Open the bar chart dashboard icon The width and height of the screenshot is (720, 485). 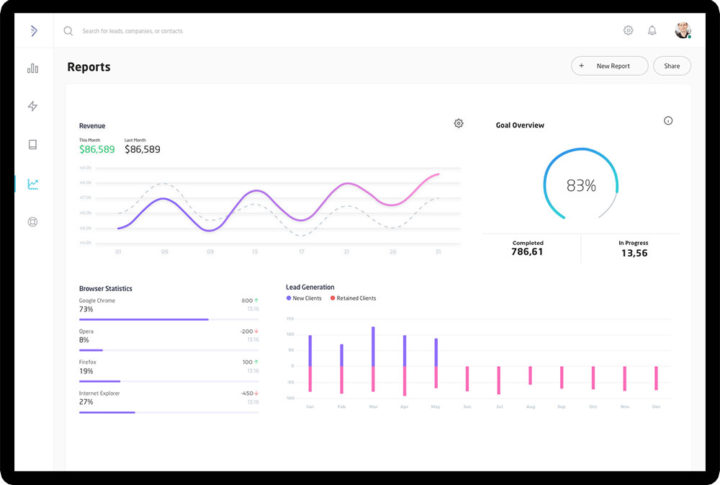[x=33, y=68]
